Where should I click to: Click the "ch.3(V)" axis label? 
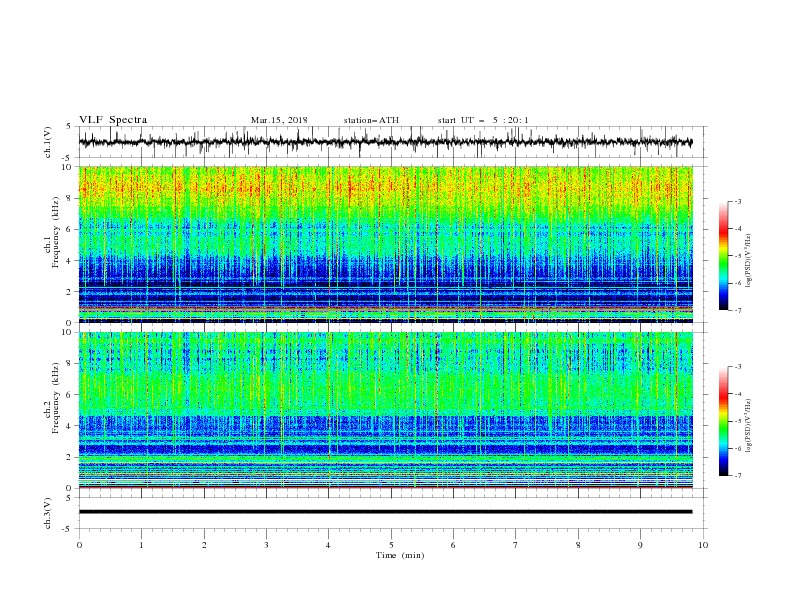47,513
